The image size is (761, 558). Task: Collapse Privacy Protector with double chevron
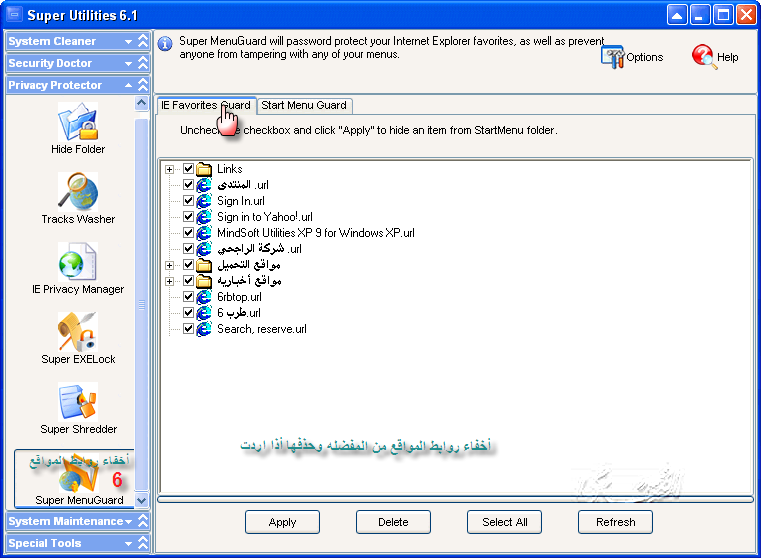pos(143,85)
